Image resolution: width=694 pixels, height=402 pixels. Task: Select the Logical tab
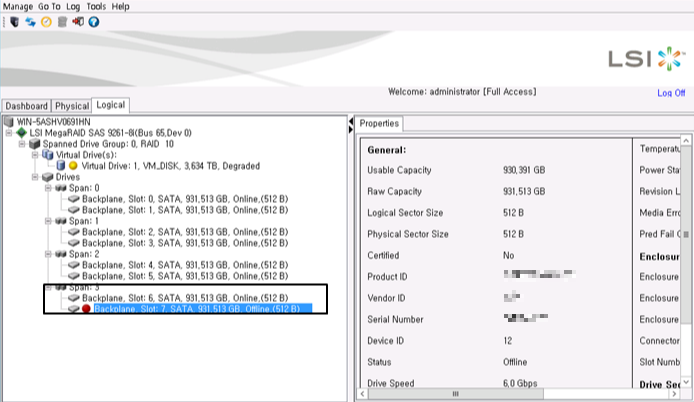(x=111, y=105)
